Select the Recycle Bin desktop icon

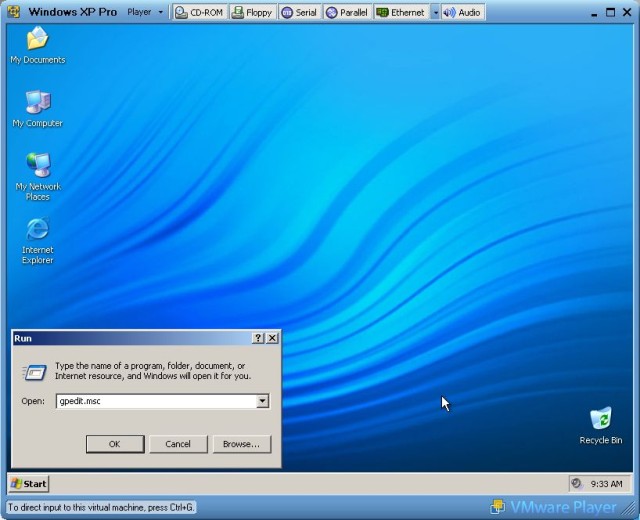pos(601,426)
